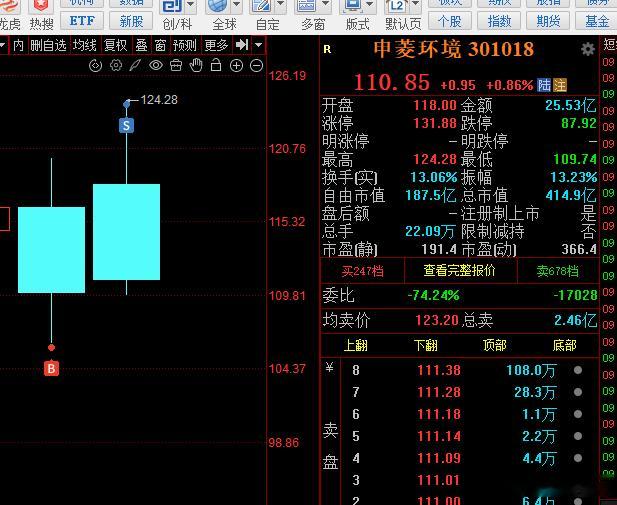Expand dropdown arrow next to 多窗
The width and height of the screenshot is (617, 505).
[x=326, y=5]
